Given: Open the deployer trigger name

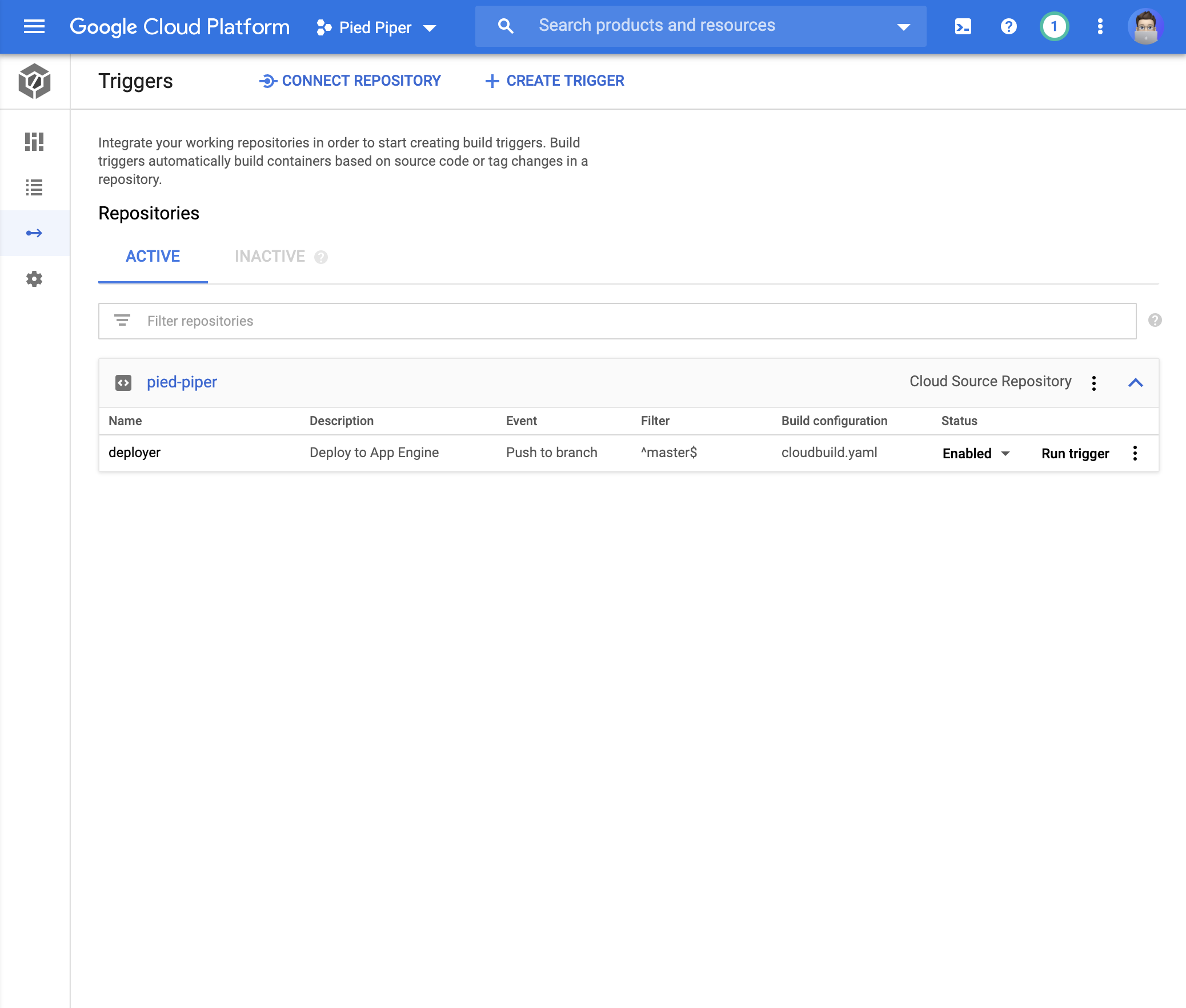Looking at the screenshot, I should click(x=135, y=453).
